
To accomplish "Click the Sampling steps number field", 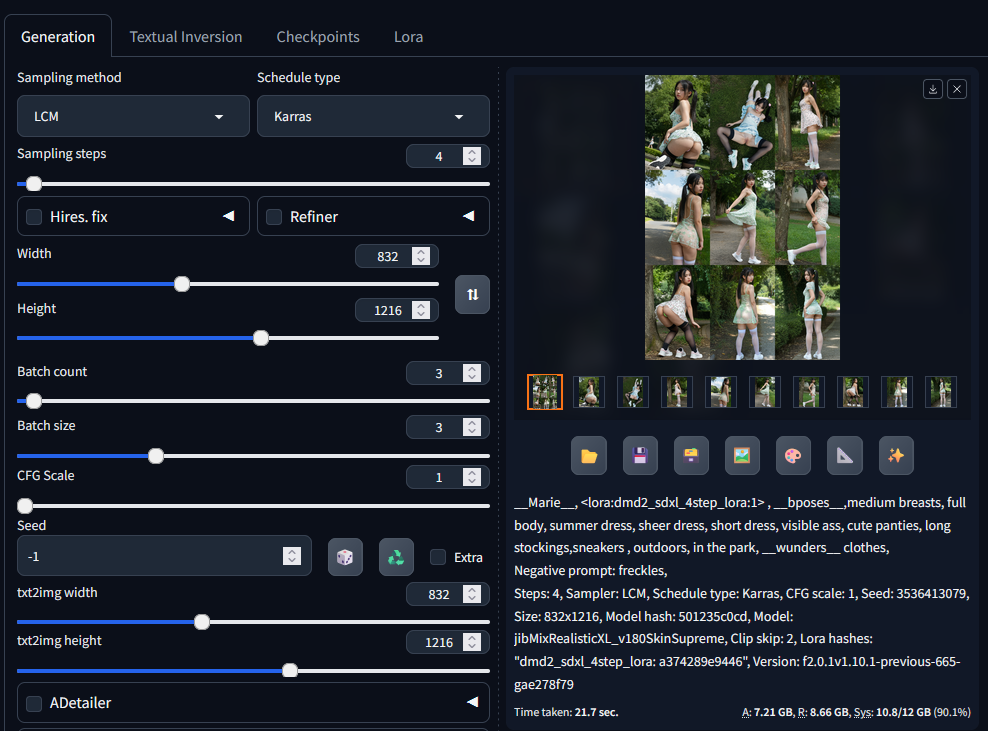I will point(447,156).
